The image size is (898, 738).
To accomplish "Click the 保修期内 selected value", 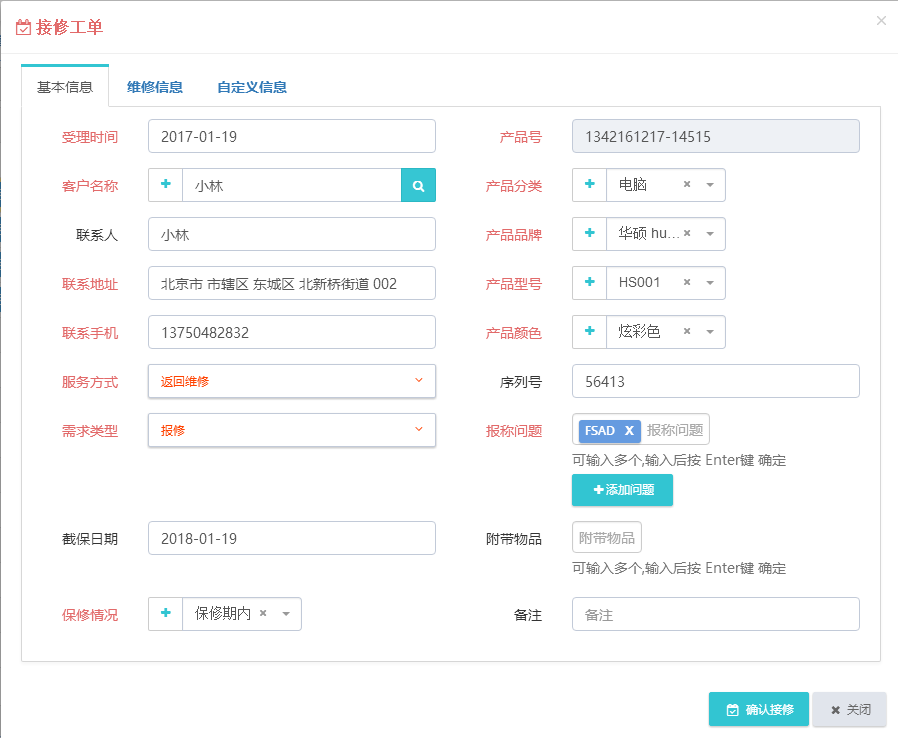I will [x=223, y=613].
